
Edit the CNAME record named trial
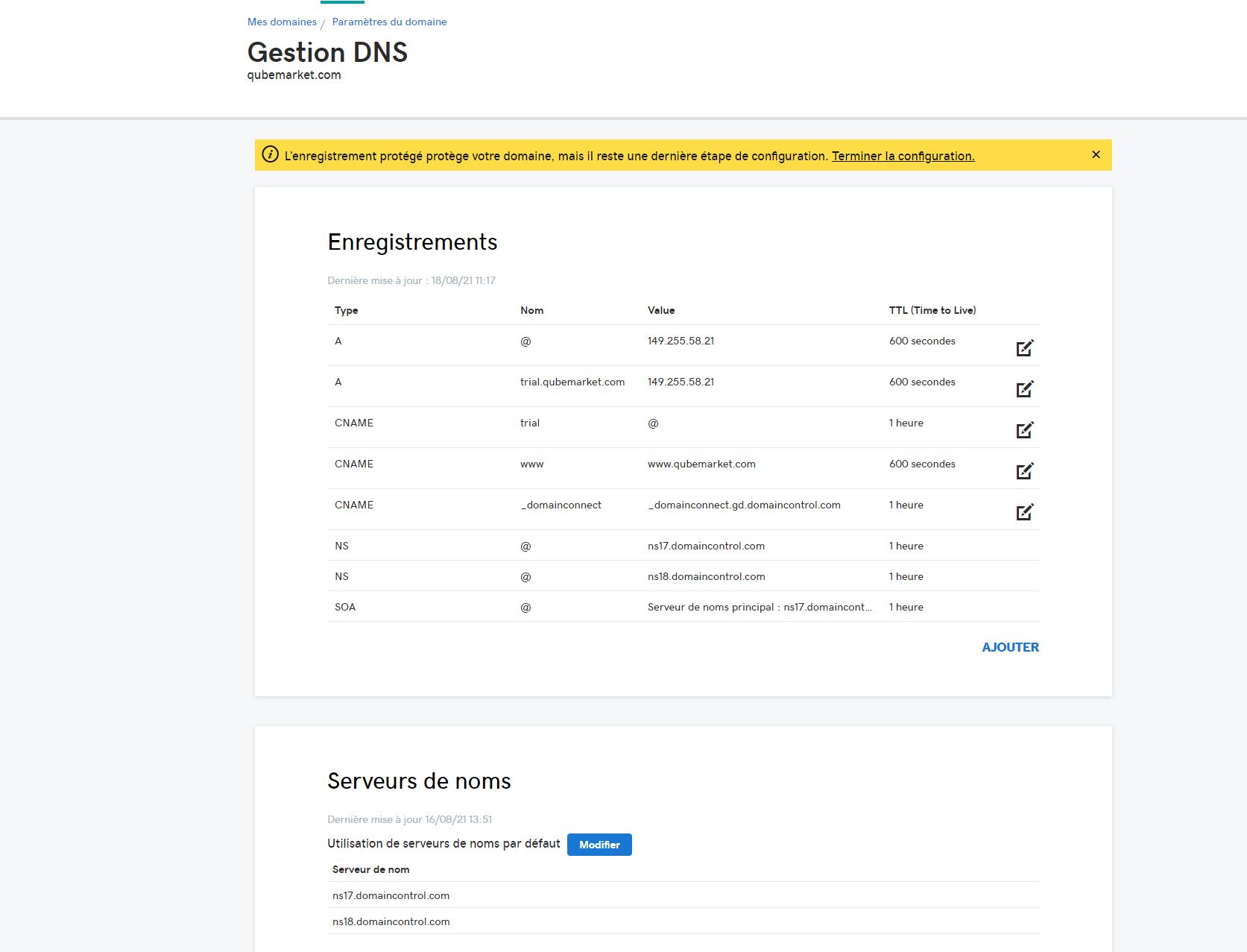click(1024, 430)
